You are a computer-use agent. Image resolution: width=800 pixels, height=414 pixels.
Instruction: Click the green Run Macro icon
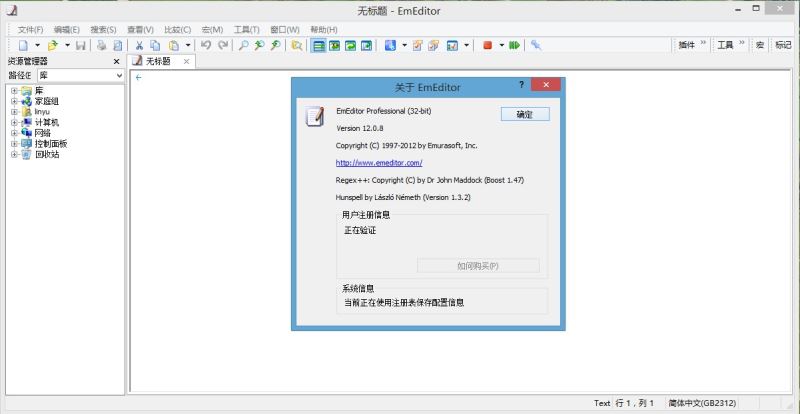coord(514,45)
